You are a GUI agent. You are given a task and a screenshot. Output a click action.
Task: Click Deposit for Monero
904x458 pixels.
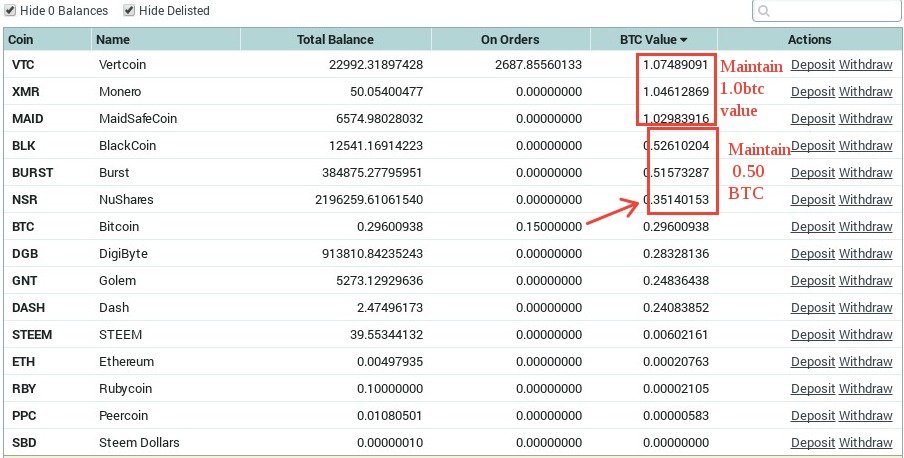pyautogui.click(x=813, y=92)
